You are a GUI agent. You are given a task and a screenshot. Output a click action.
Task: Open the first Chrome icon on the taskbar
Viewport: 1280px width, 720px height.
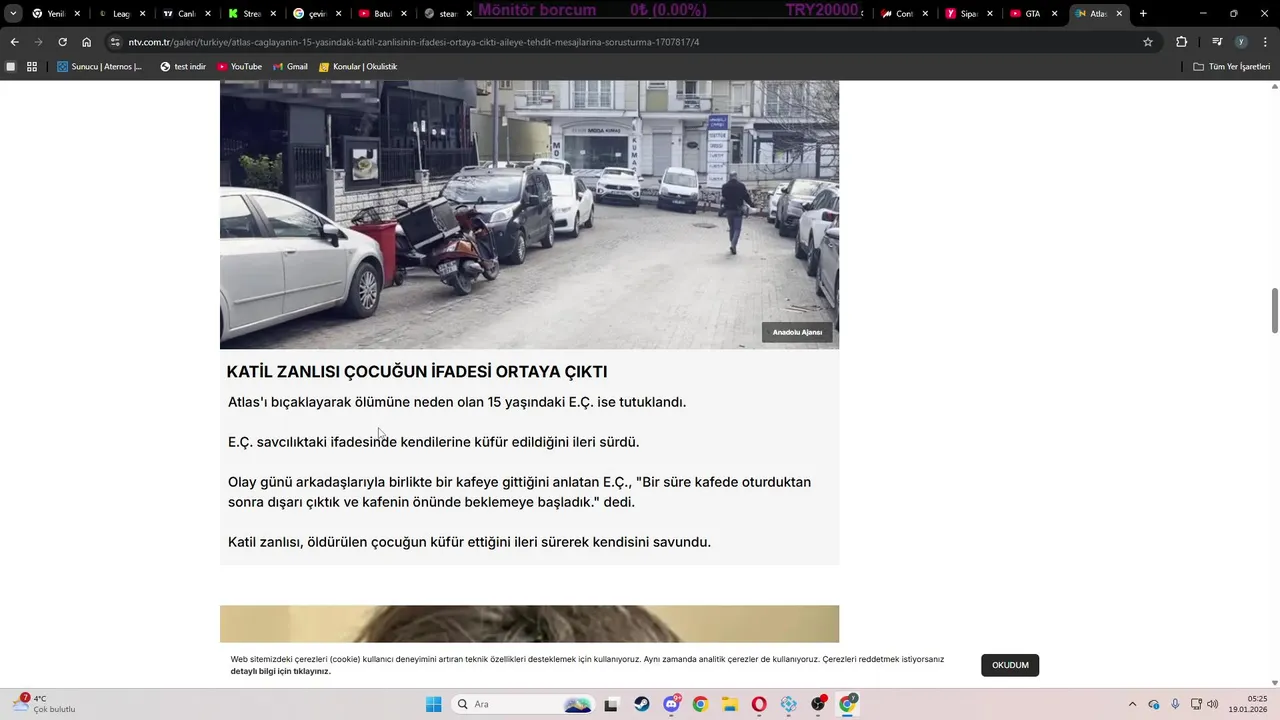click(x=700, y=704)
